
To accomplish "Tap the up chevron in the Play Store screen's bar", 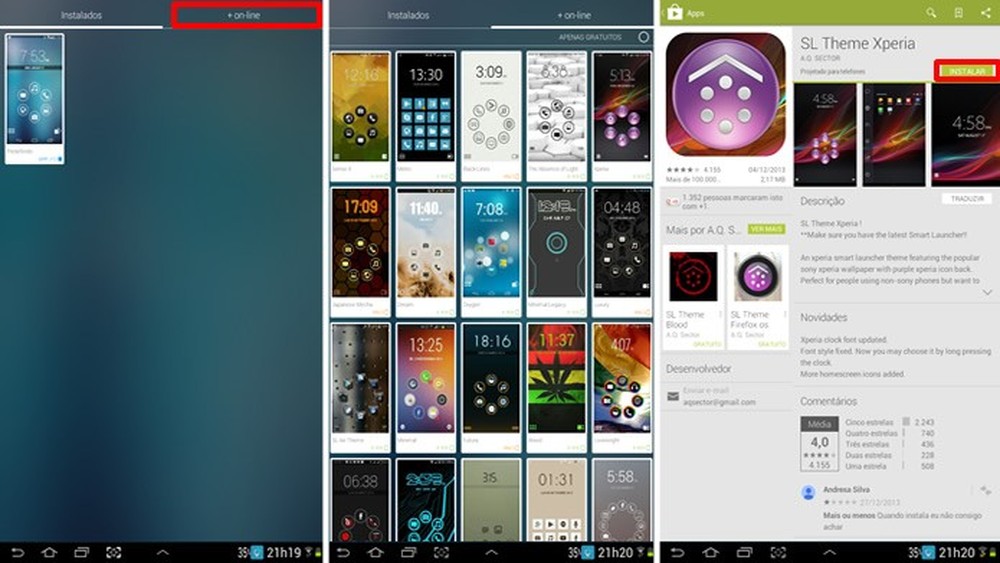I will tap(829, 552).
